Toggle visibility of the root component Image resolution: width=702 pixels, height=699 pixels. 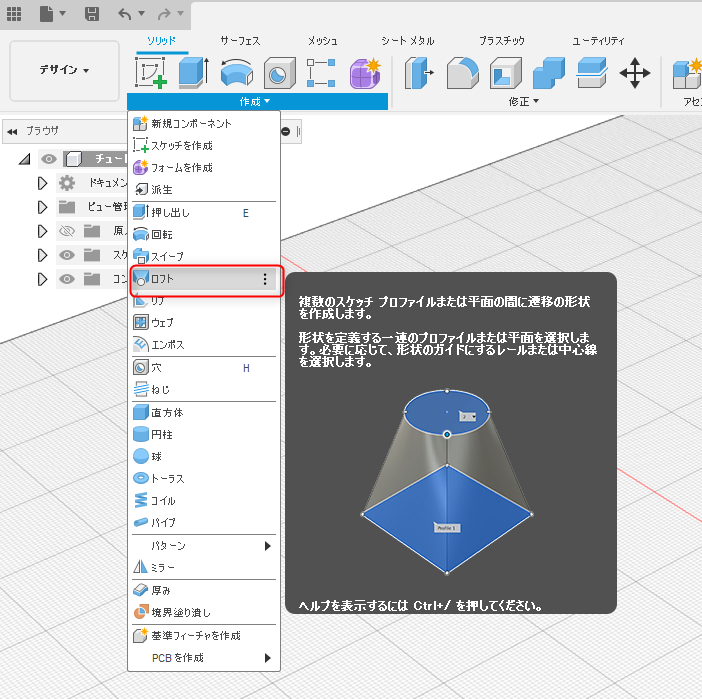click(x=49, y=159)
